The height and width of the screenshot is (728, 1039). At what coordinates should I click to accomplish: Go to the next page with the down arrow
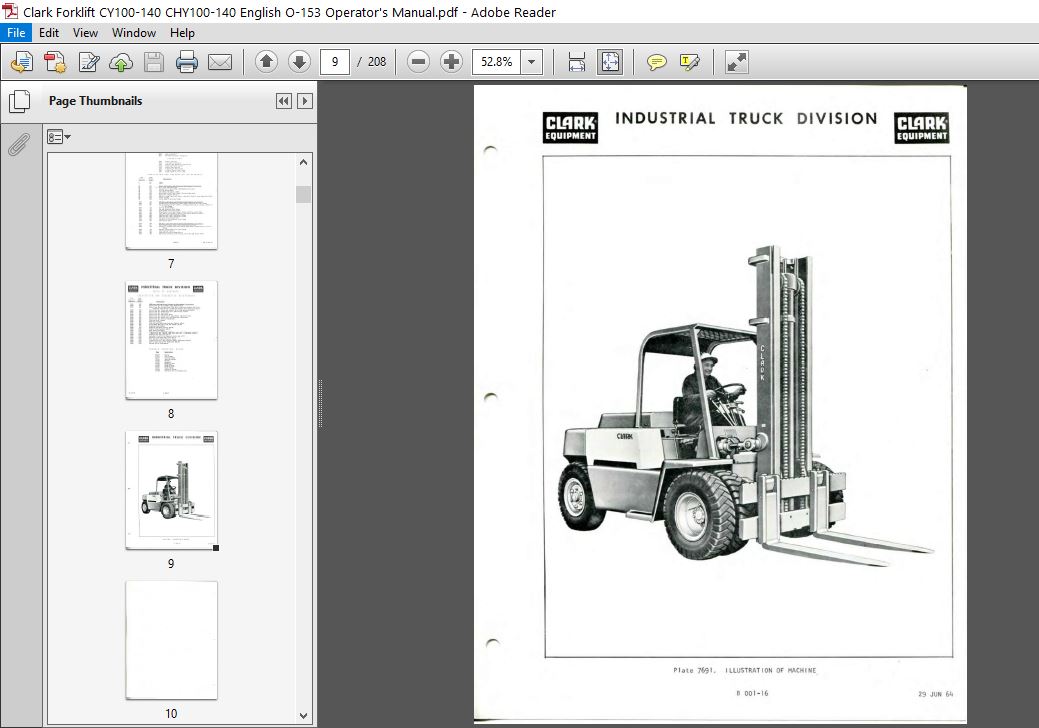click(300, 62)
